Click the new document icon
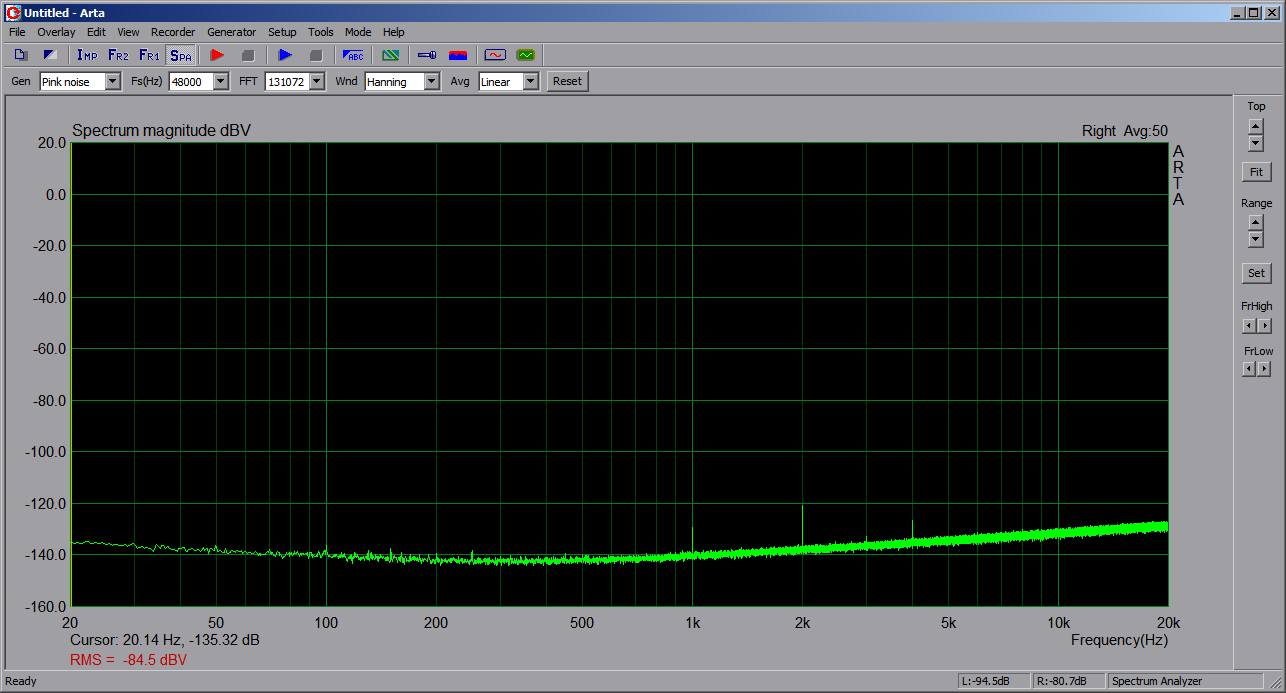The image size is (1286, 693). click(21, 55)
